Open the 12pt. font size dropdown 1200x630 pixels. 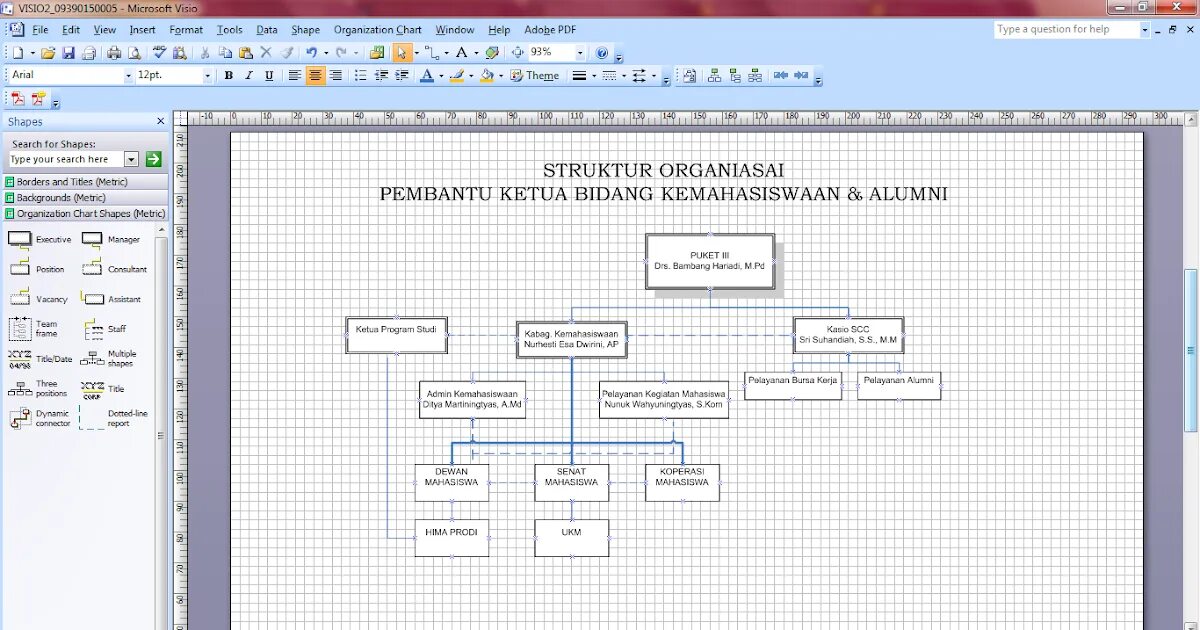click(208, 75)
